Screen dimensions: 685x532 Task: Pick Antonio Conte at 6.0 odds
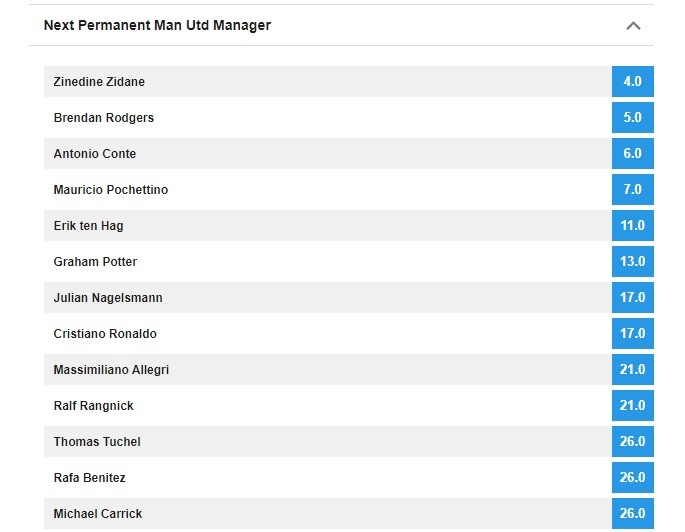[632, 154]
